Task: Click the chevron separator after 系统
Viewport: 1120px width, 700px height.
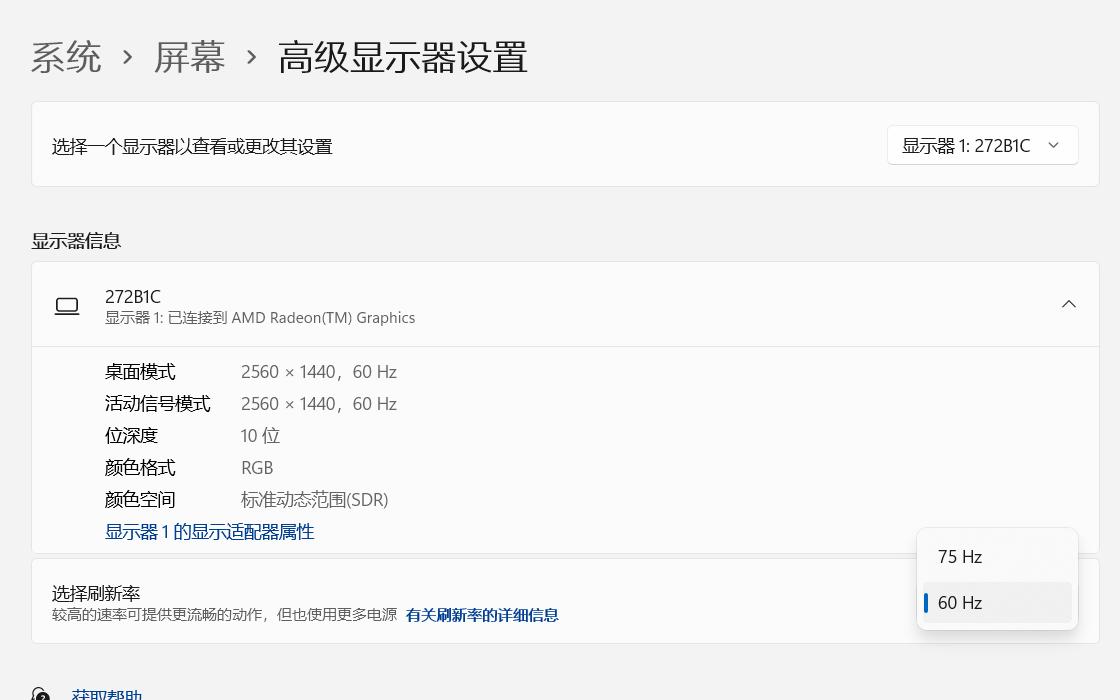Action: tap(128, 58)
